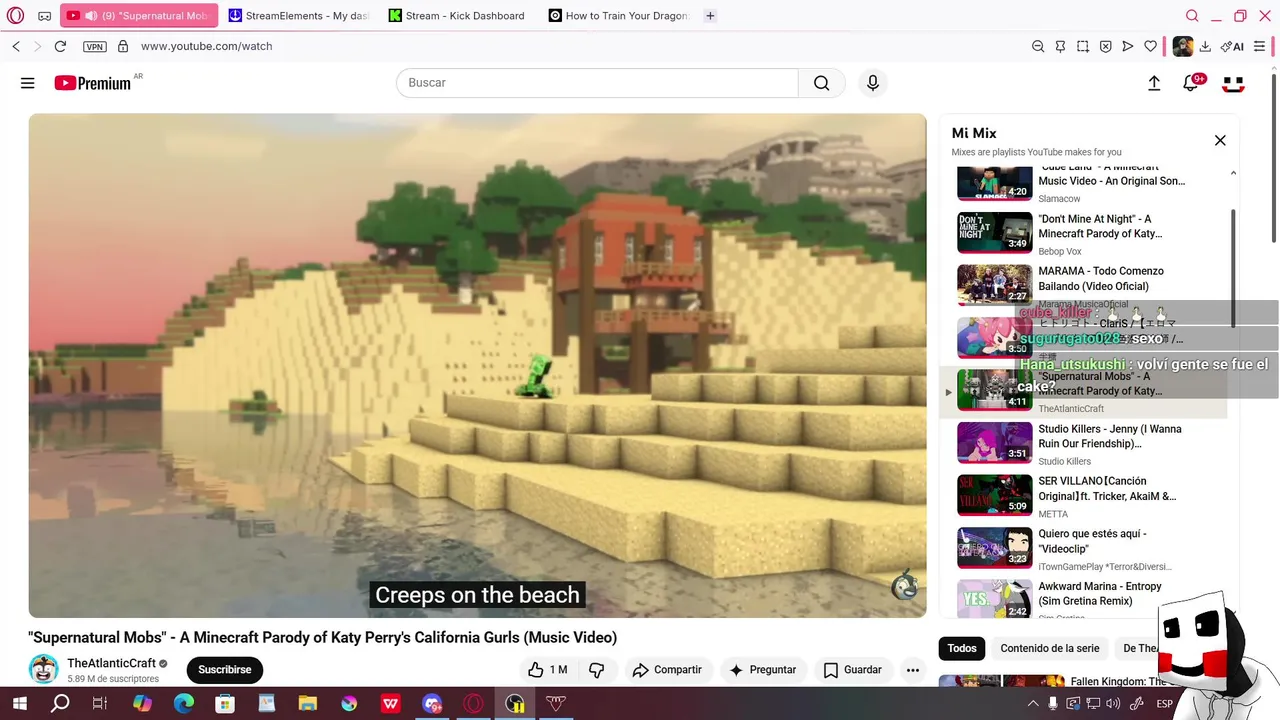1280x720 pixels.
Task: Switch to StreamElements dashboard tab
Action: (300, 16)
